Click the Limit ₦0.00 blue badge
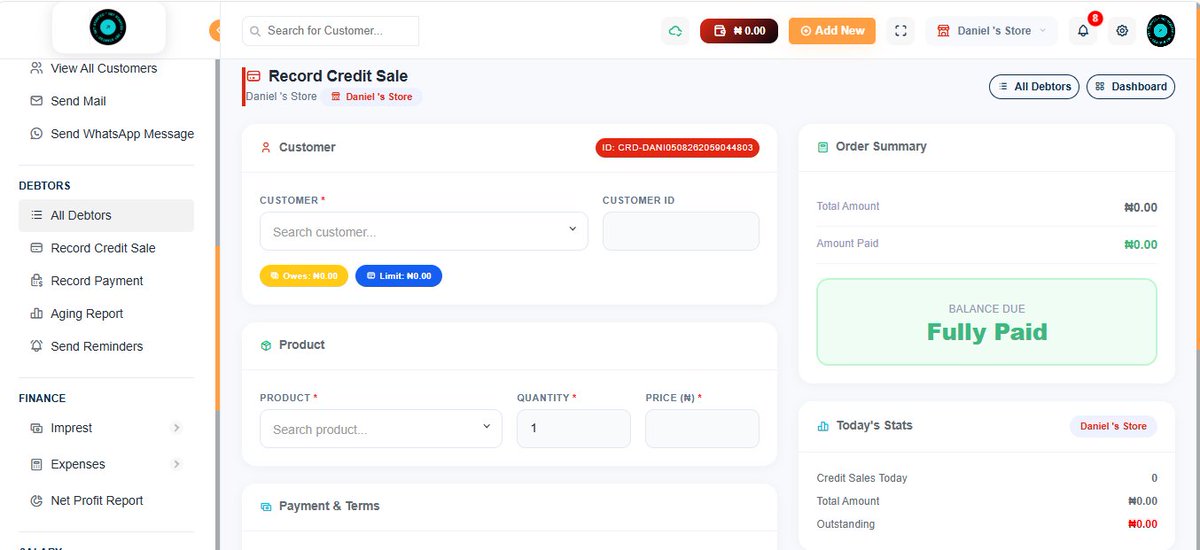 pos(398,276)
